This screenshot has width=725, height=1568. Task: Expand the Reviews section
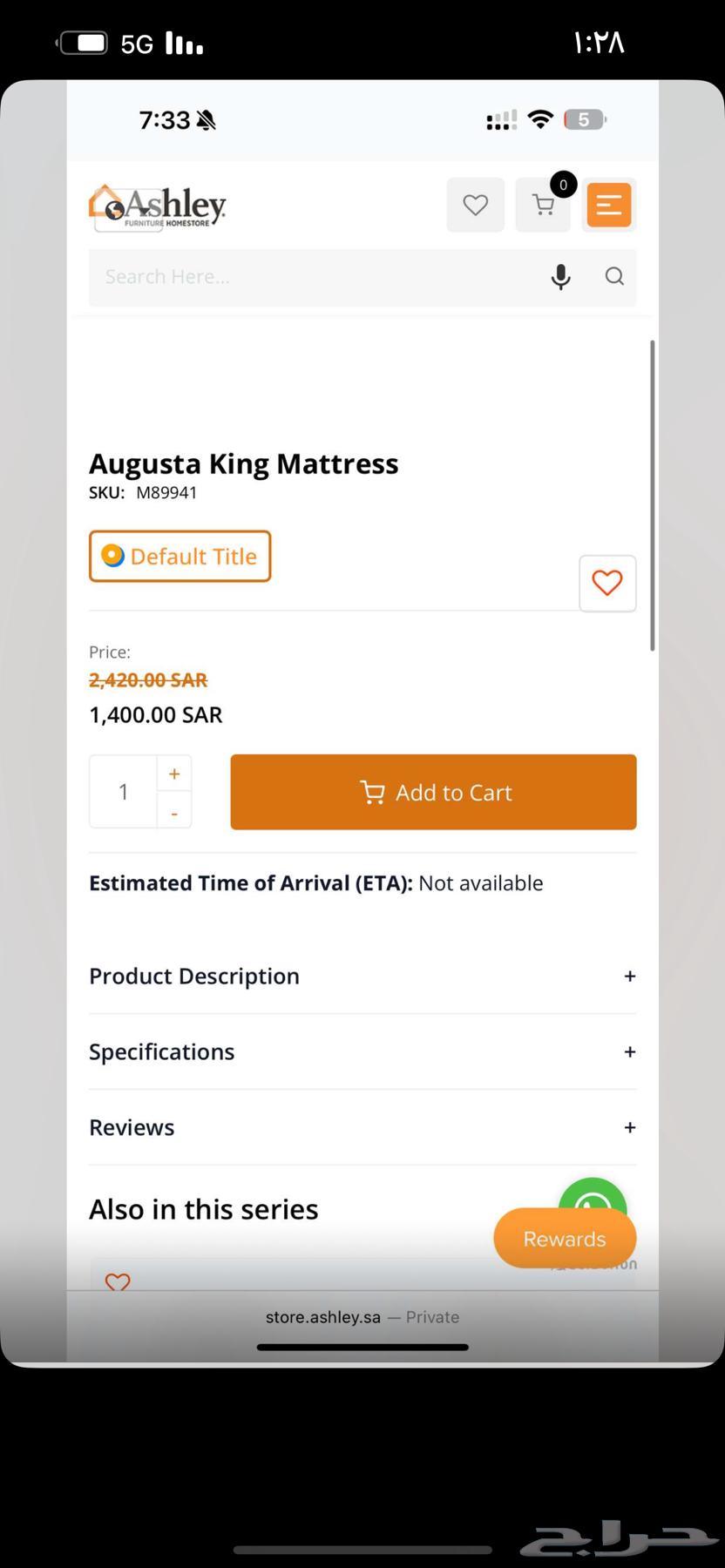tap(362, 1127)
